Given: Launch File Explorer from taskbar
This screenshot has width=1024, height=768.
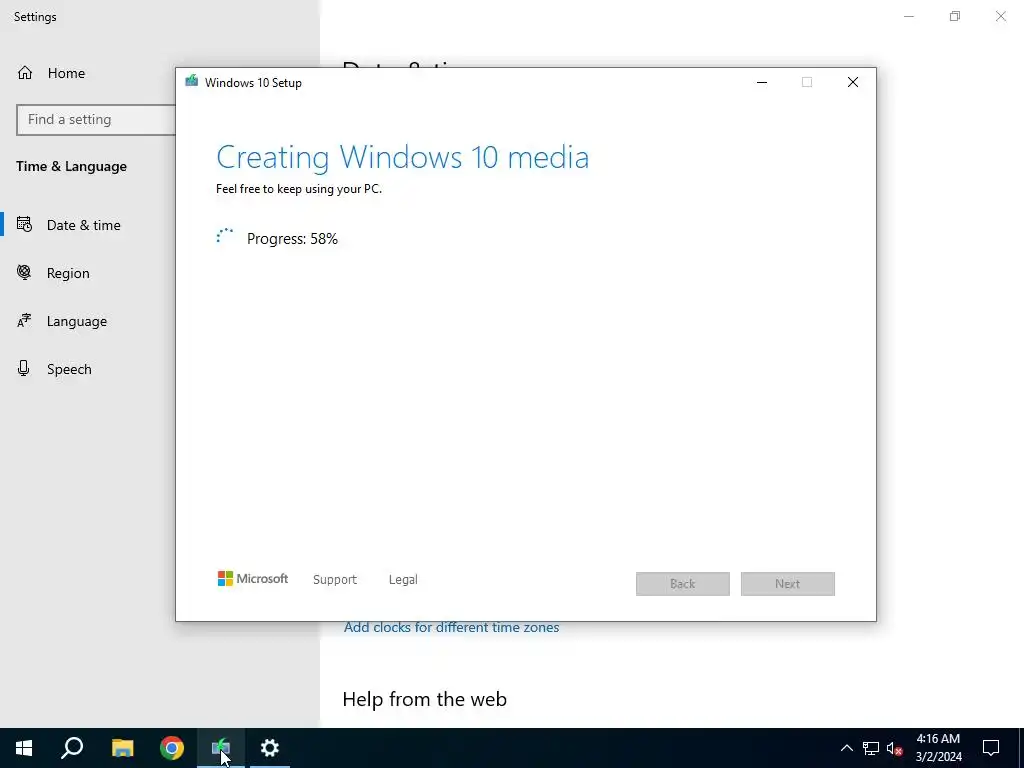Looking at the screenshot, I should coord(122,748).
